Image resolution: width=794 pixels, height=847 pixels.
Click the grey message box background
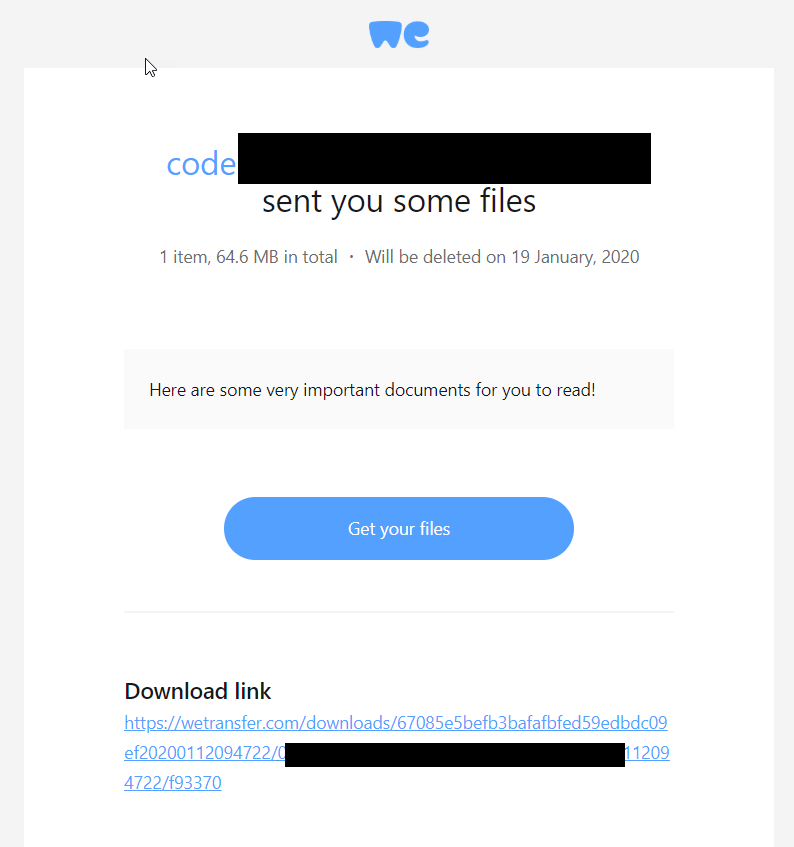tap(399, 416)
